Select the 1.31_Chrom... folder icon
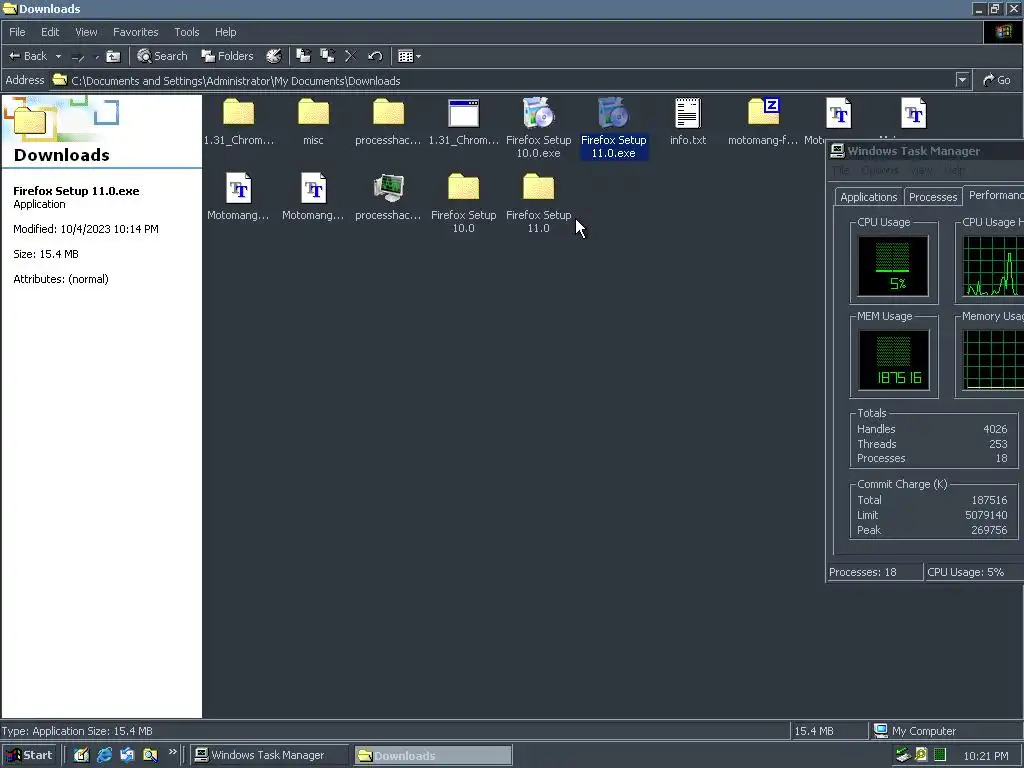This screenshot has width=1024, height=768. (238, 121)
